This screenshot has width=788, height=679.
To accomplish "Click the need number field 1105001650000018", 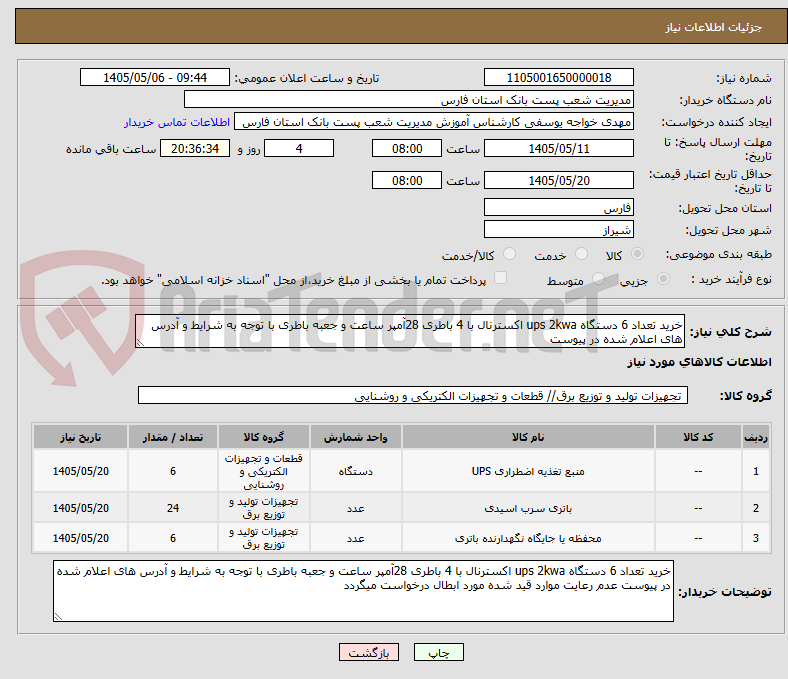I will click(x=558, y=77).
